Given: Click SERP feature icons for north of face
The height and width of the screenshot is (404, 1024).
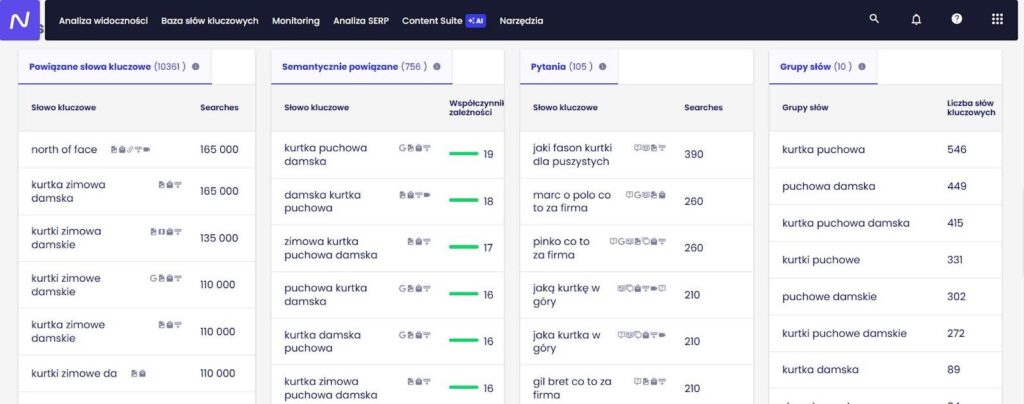Looking at the screenshot, I should click(130, 149).
